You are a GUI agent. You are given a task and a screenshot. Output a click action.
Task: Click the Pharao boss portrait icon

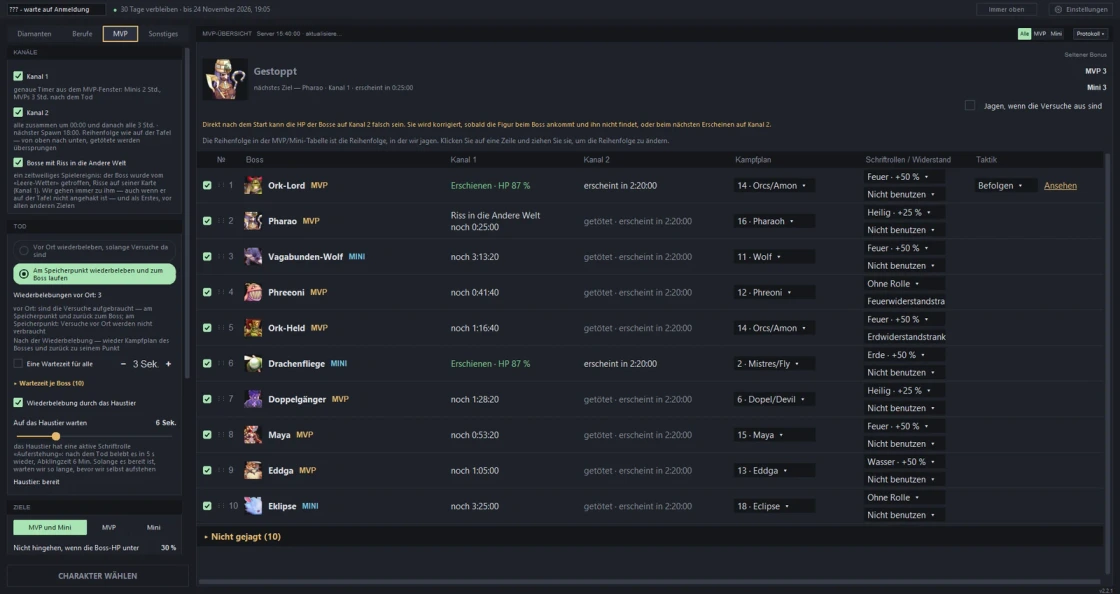[x=253, y=221]
